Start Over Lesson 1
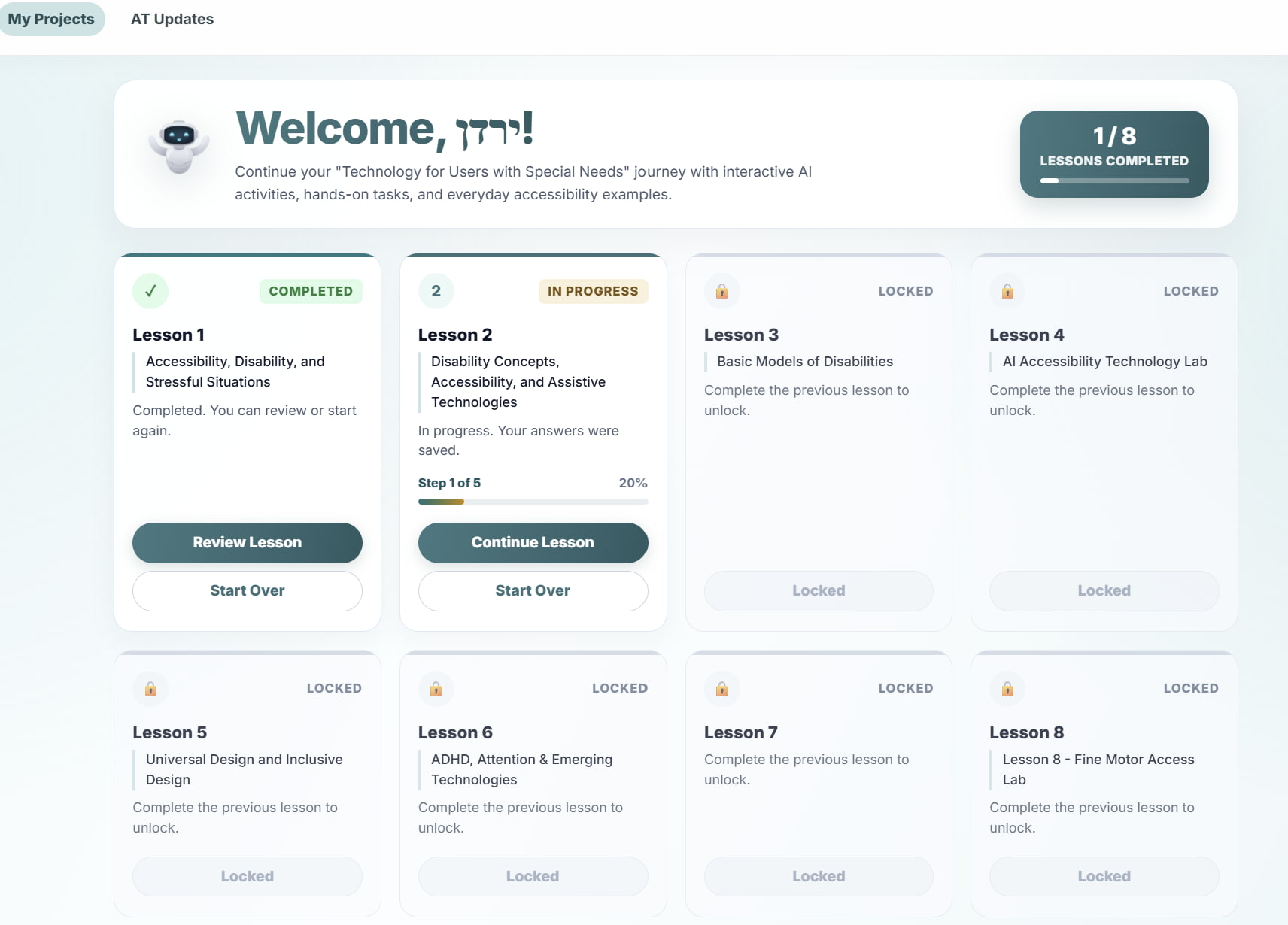The height and width of the screenshot is (925, 1288). point(248,591)
